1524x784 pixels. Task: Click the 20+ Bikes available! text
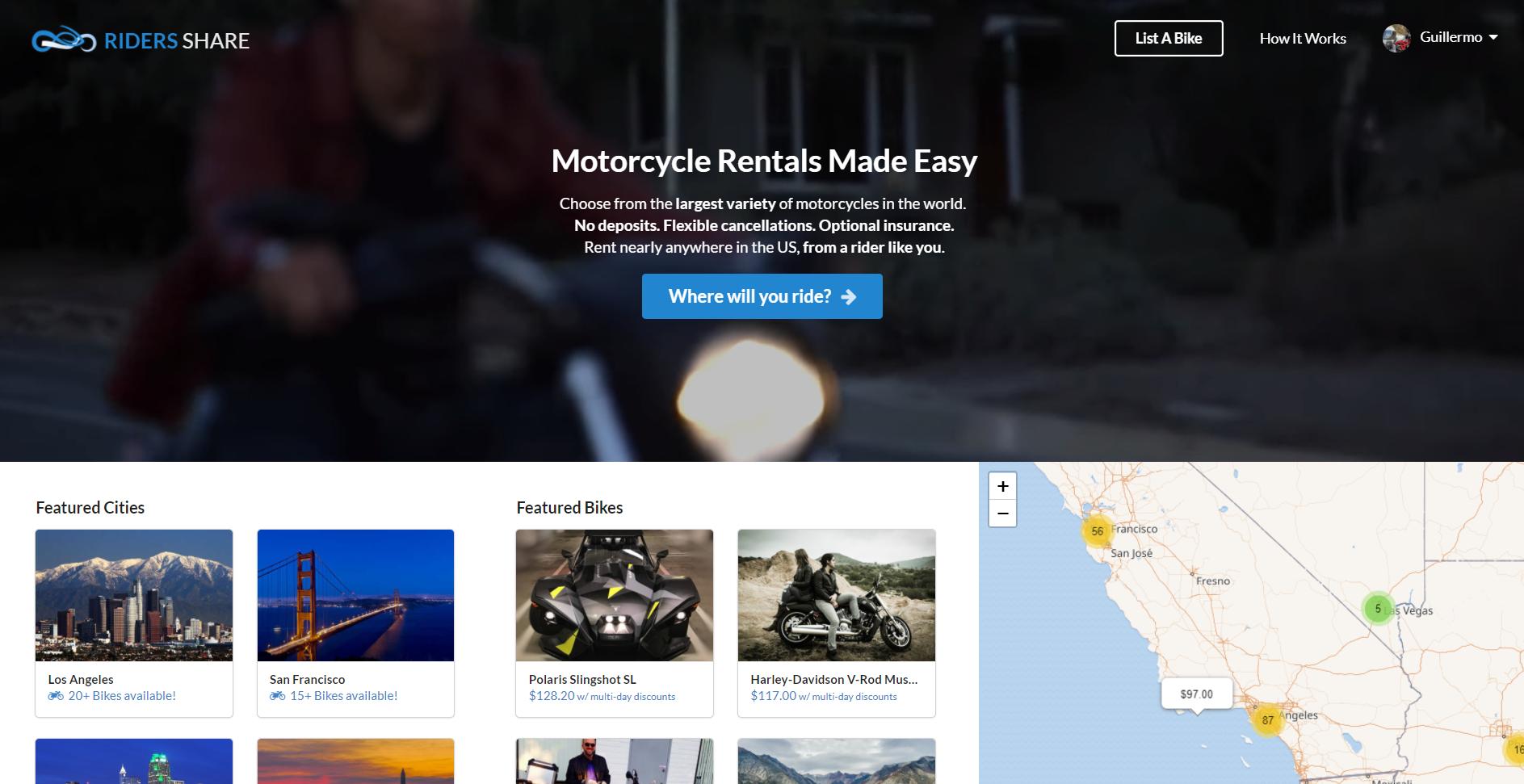click(122, 696)
